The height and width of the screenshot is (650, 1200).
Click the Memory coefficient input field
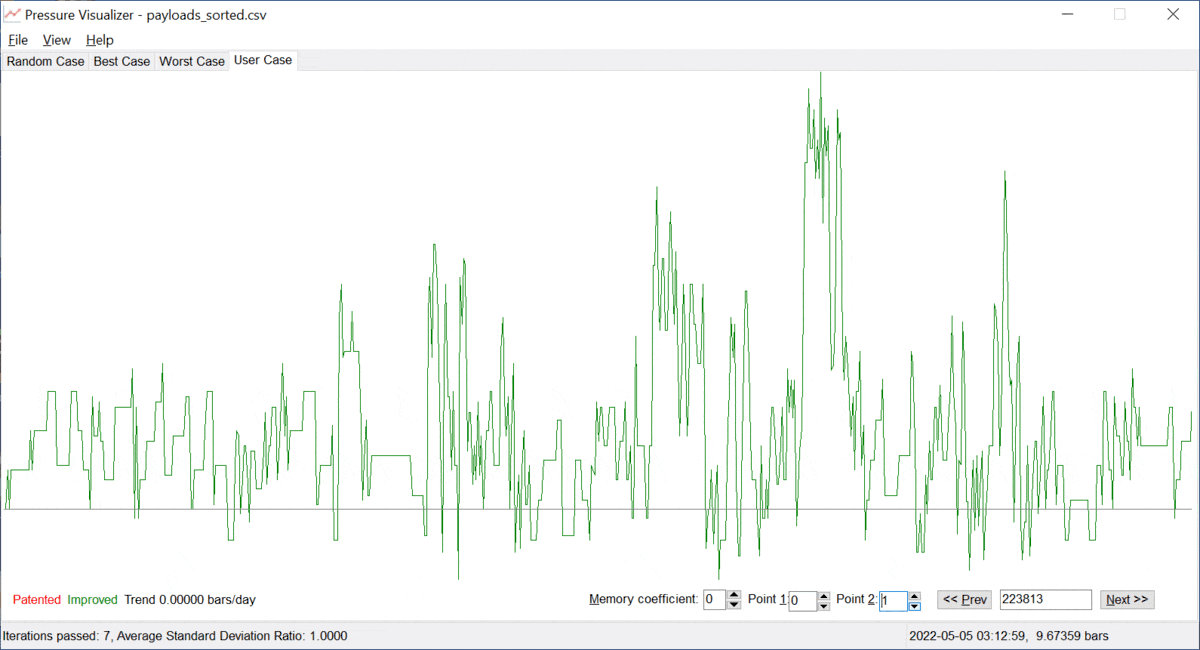click(714, 600)
